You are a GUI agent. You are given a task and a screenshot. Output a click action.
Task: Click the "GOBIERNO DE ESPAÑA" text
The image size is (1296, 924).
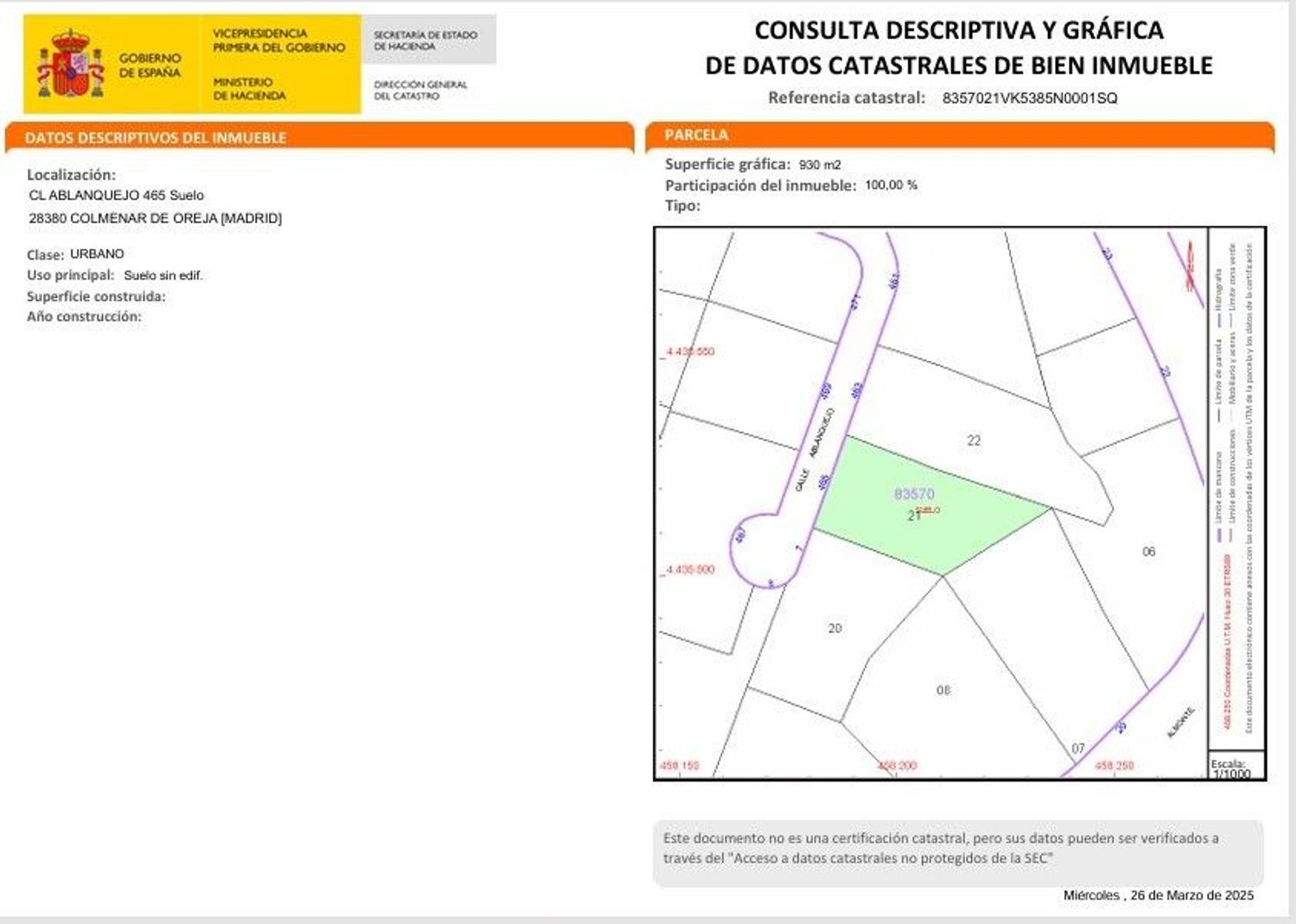149,66
